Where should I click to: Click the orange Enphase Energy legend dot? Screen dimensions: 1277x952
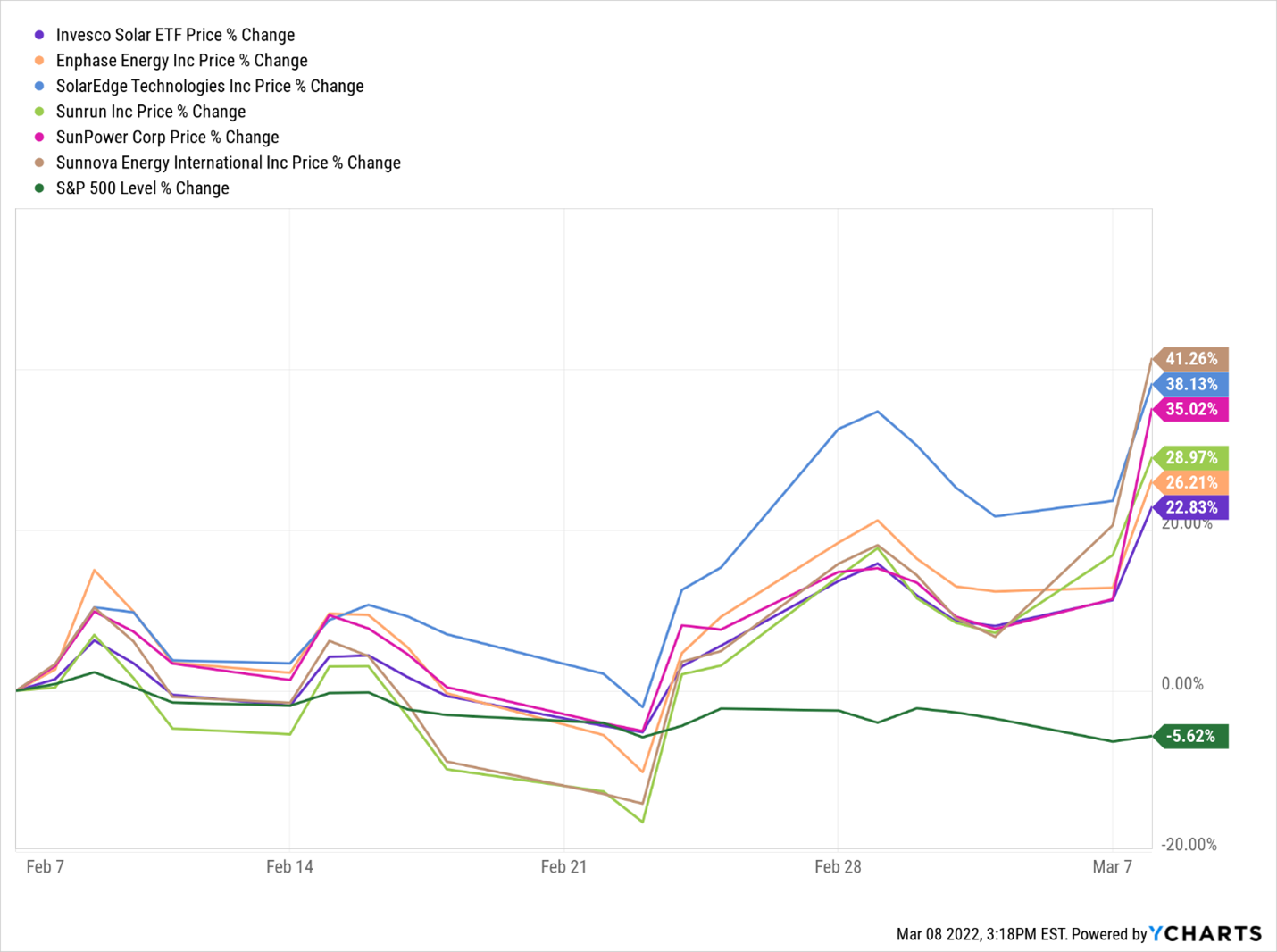(x=39, y=61)
